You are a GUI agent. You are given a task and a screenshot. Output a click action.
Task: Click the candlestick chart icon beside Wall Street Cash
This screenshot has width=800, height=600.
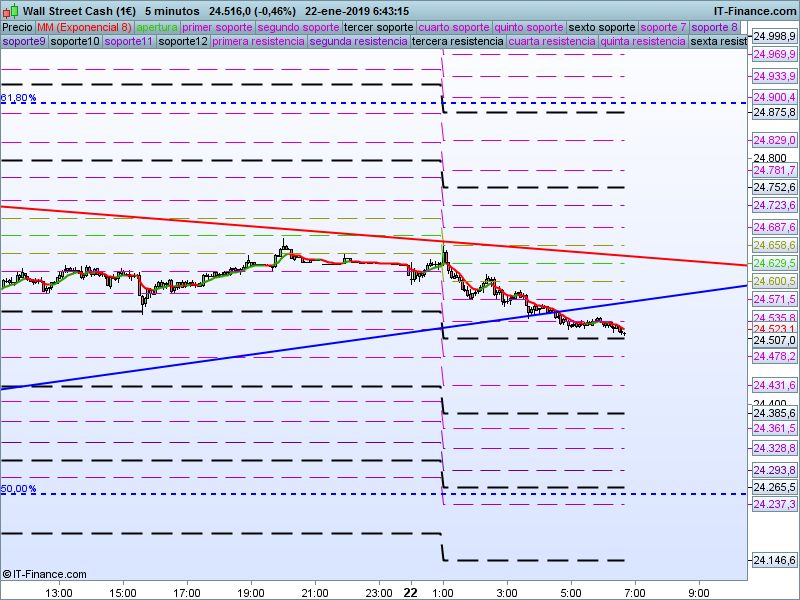click(x=11, y=11)
